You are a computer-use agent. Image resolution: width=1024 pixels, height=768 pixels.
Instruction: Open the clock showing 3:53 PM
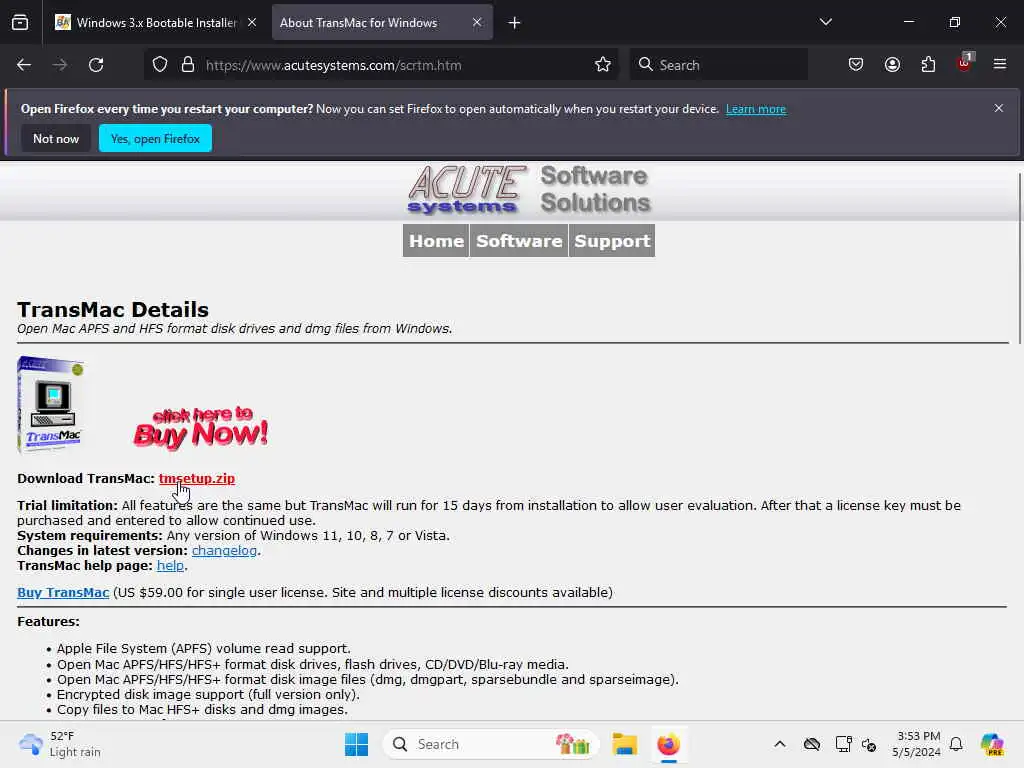[x=917, y=744]
